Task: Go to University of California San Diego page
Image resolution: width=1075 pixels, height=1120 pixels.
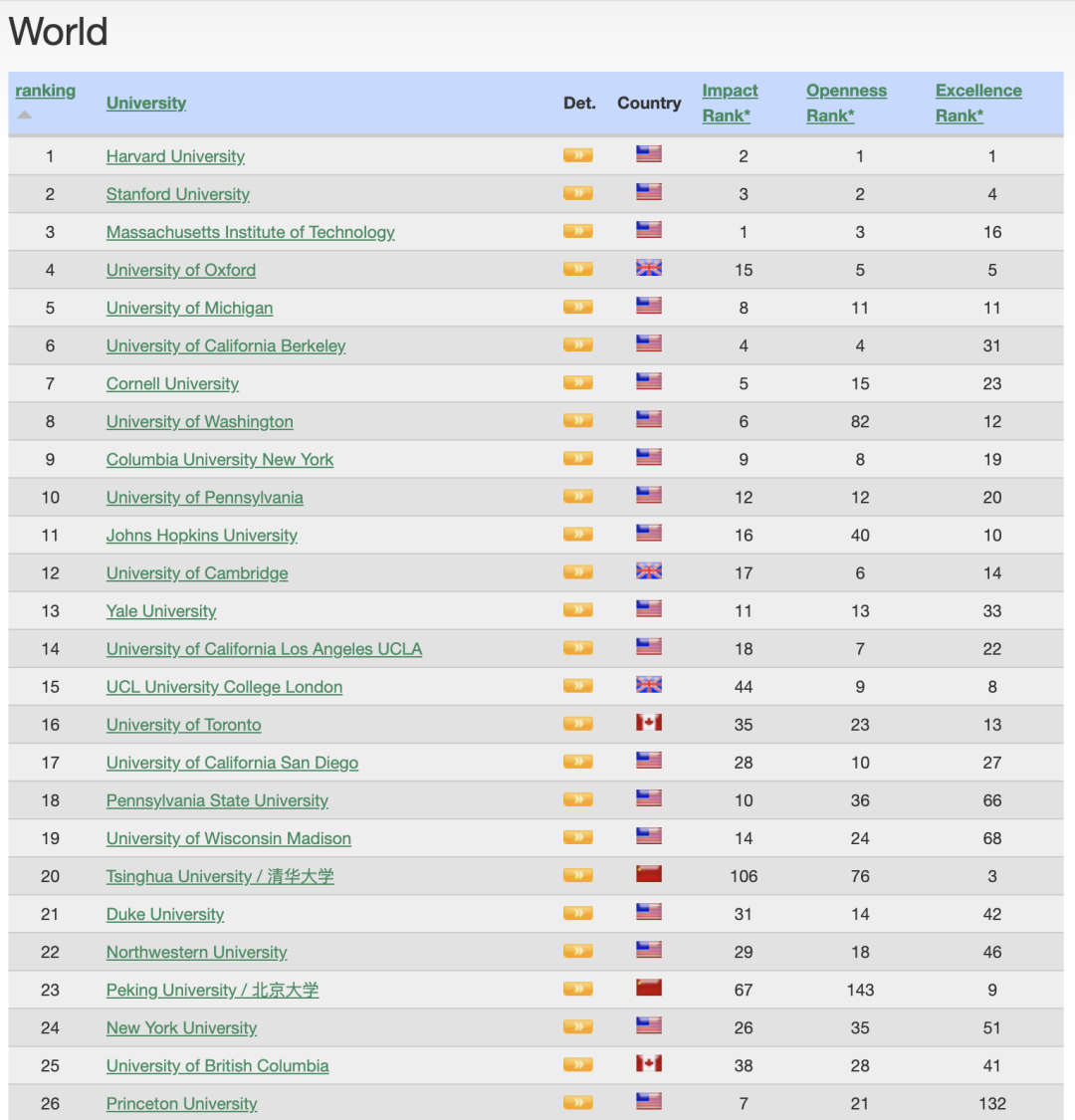Action: click(x=232, y=763)
